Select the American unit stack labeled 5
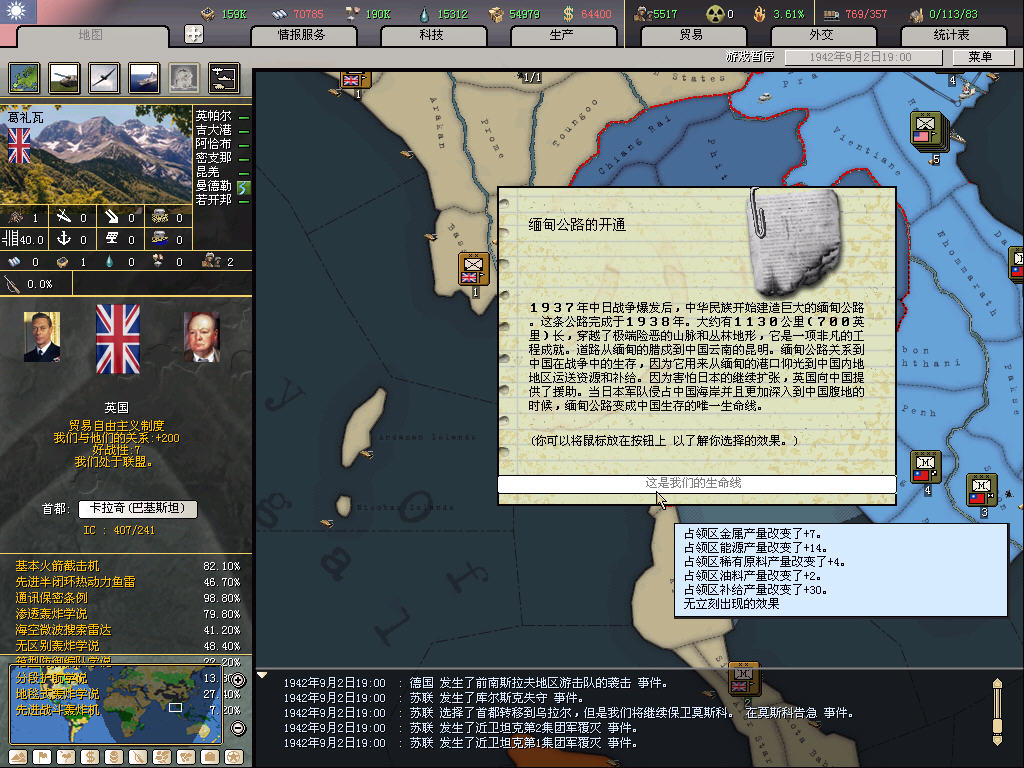The height and width of the screenshot is (768, 1024). click(x=926, y=129)
